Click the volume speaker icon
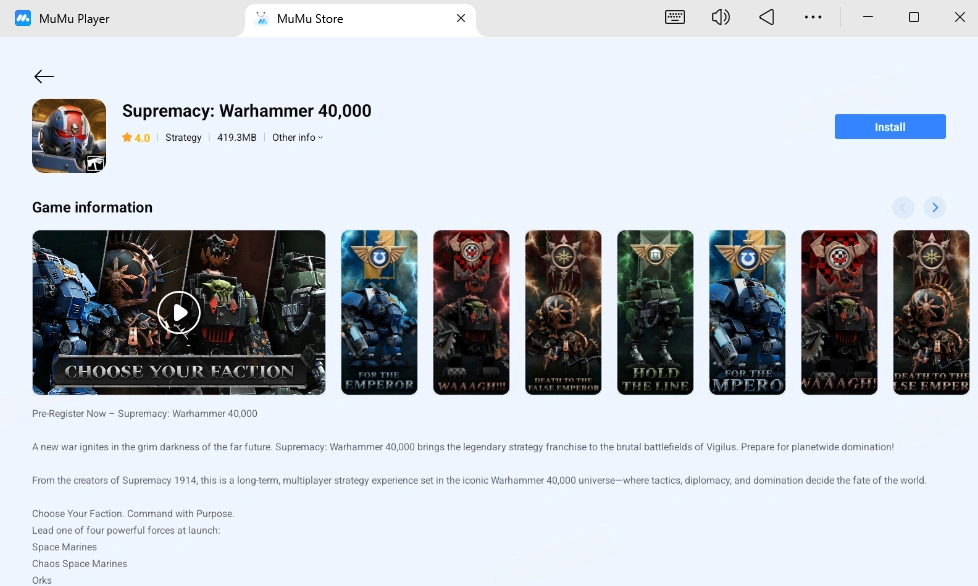Viewport: 978px width, 586px height. [x=720, y=17]
